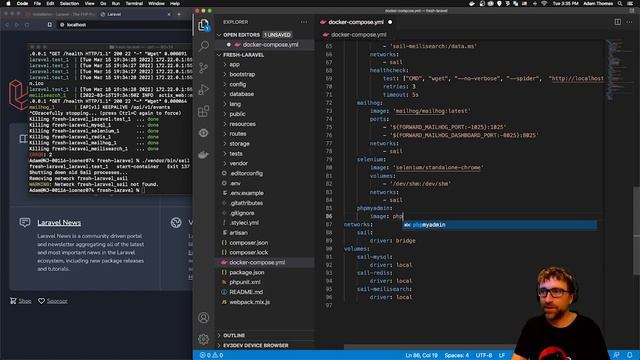Click the unsaved dot on docker-compose.yml tab
Image resolution: width=640 pixels, height=360 pixels.
point(390,22)
